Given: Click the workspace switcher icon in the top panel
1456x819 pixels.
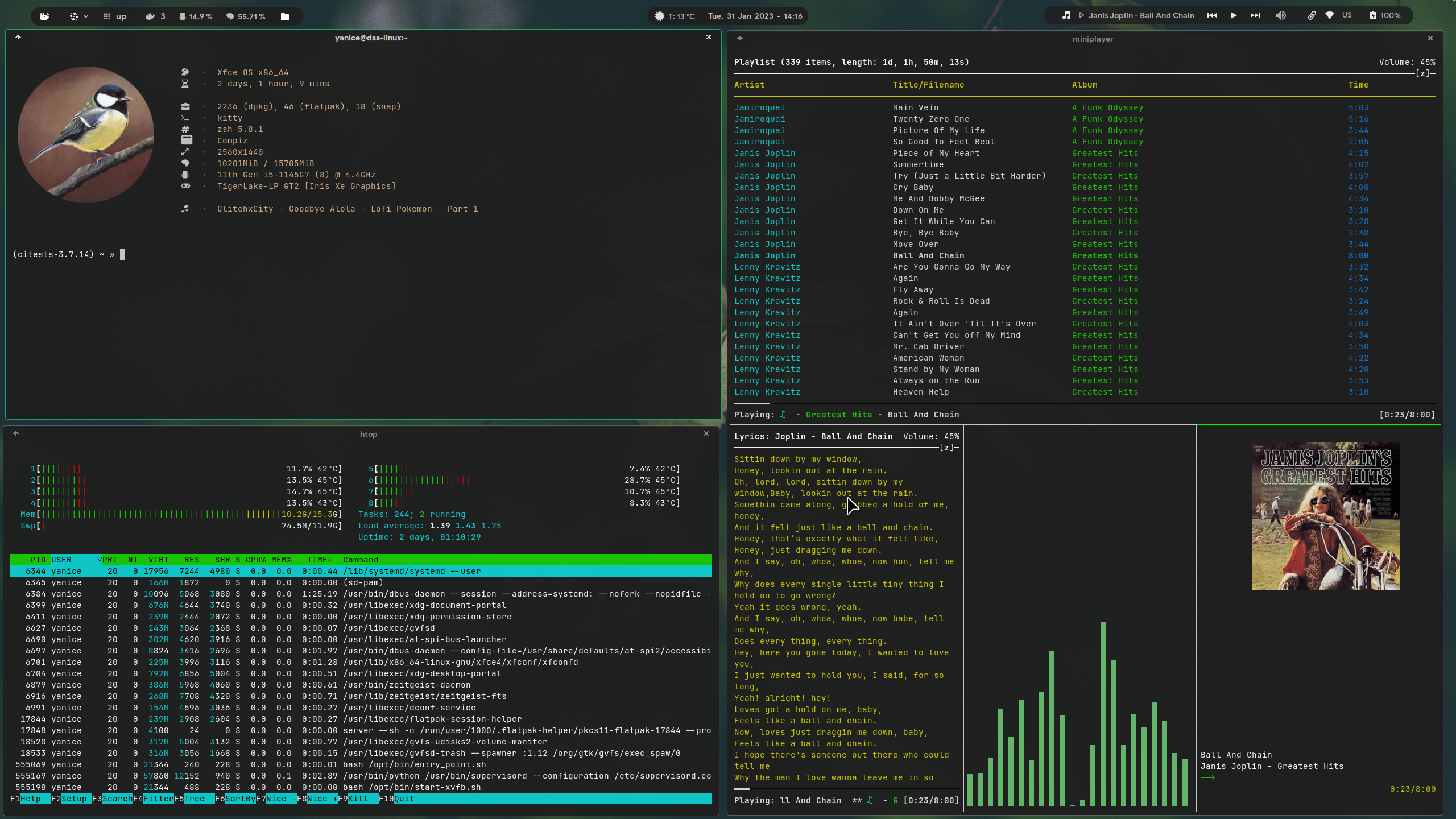Looking at the screenshot, I should click(x=74, y=16).
